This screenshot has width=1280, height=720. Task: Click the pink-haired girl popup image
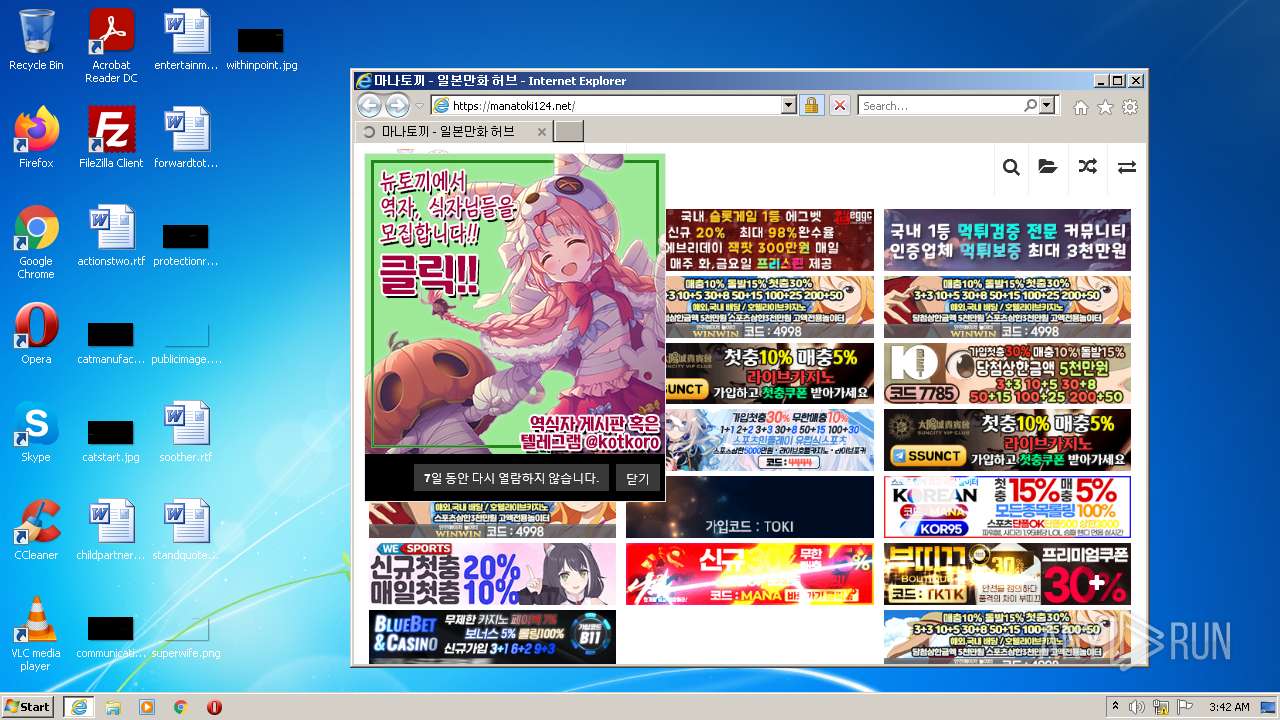(x=515, y=304)
